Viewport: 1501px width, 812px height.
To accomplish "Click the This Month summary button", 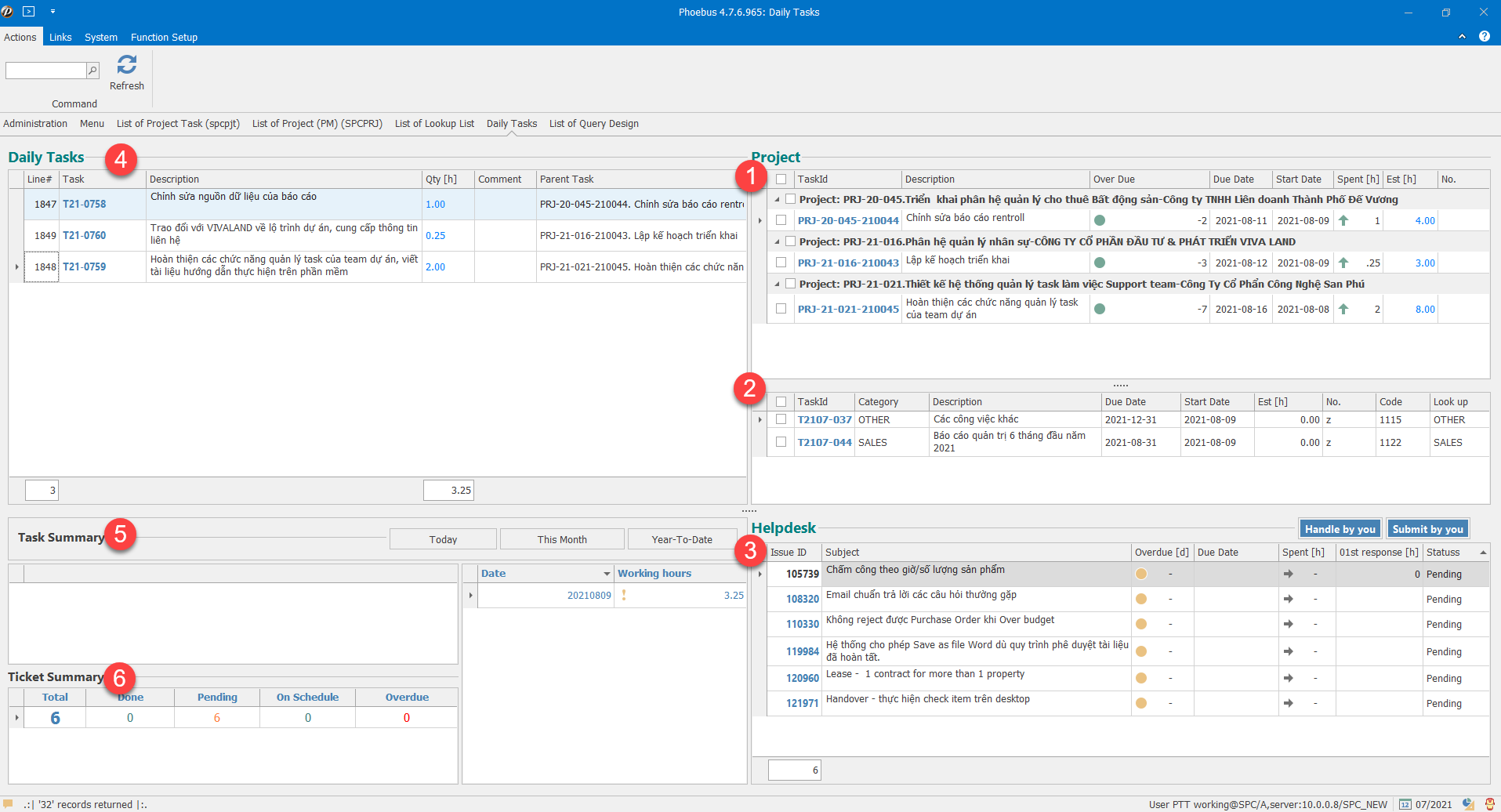I will (x=562, y=539).
